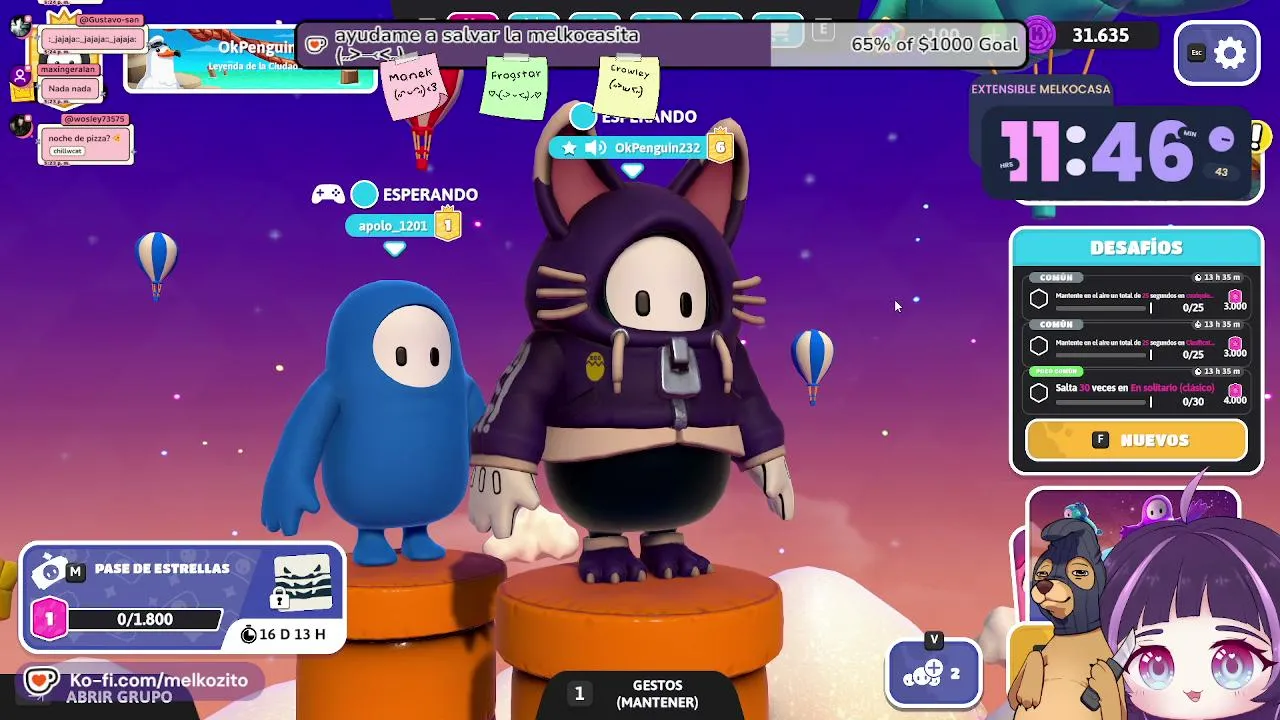Viewport: 1280px width, 720px height.
Task: Click the maxingeralan chat username
Action: 68,70
